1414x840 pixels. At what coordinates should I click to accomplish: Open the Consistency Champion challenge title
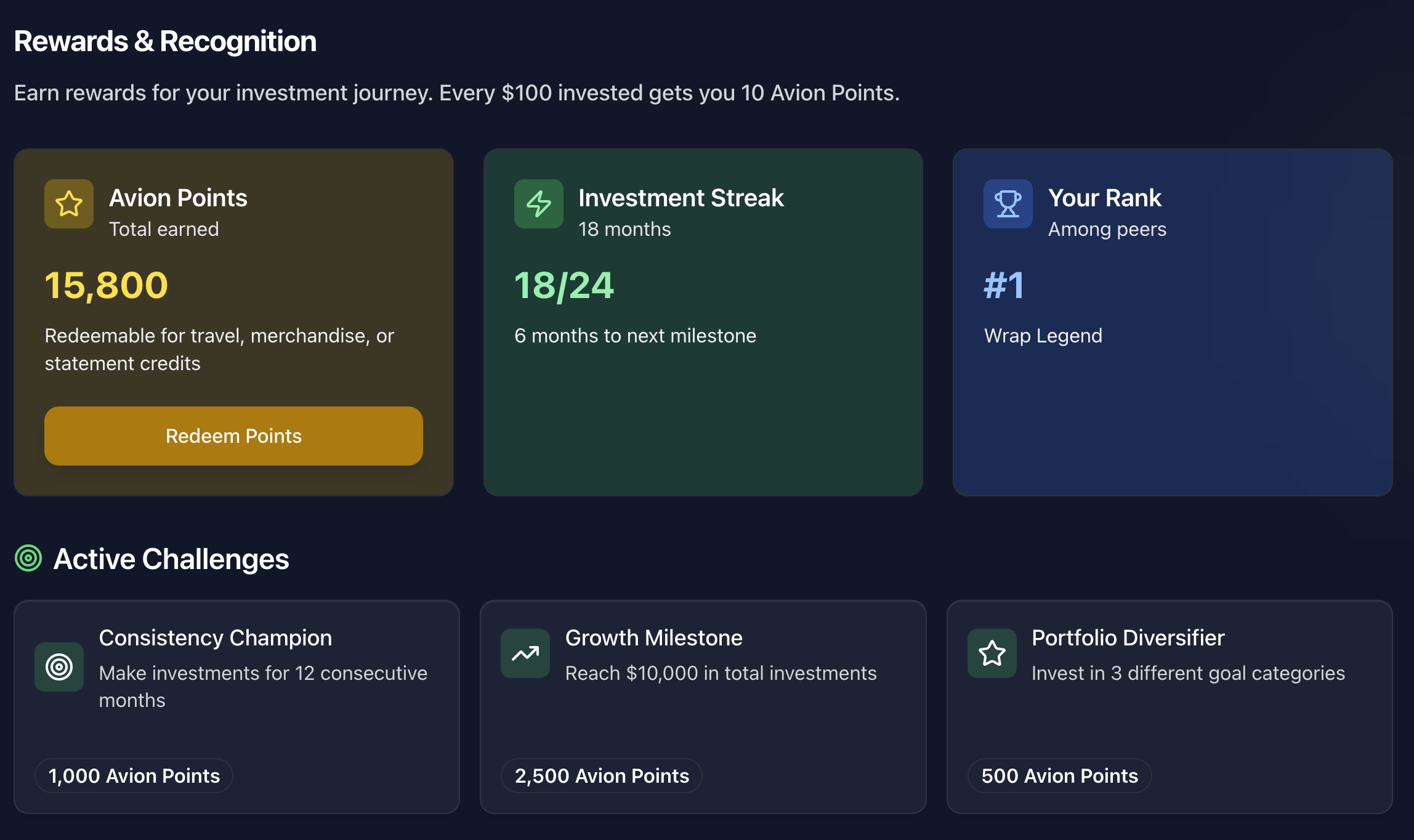pyautogui.click(x=216, y=638)
